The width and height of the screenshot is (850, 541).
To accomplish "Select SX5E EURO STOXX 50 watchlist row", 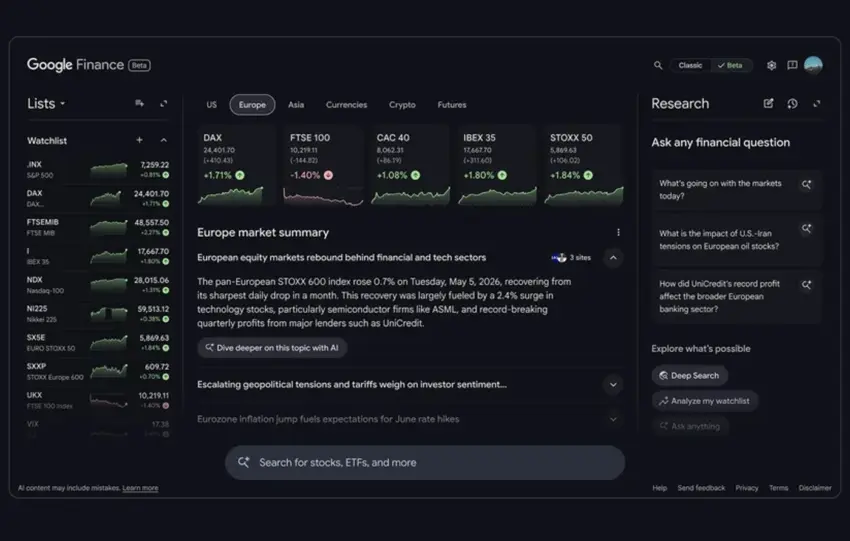I will (x=98, y=343).
